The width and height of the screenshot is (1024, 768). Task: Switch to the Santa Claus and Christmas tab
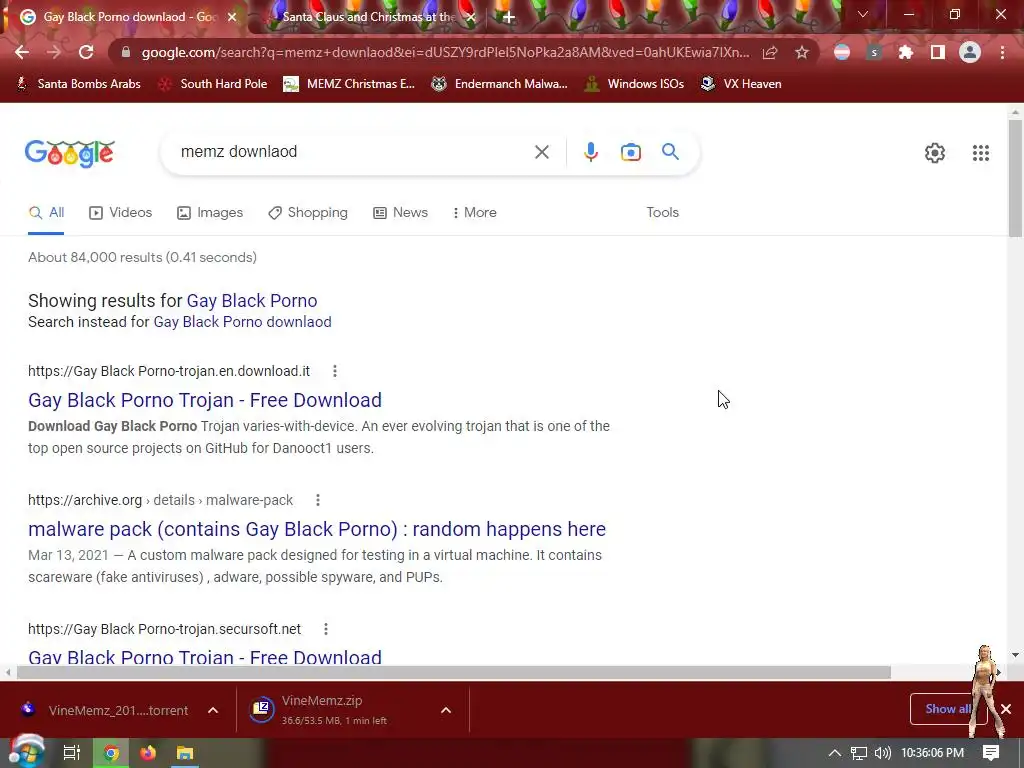click(368, 17)
